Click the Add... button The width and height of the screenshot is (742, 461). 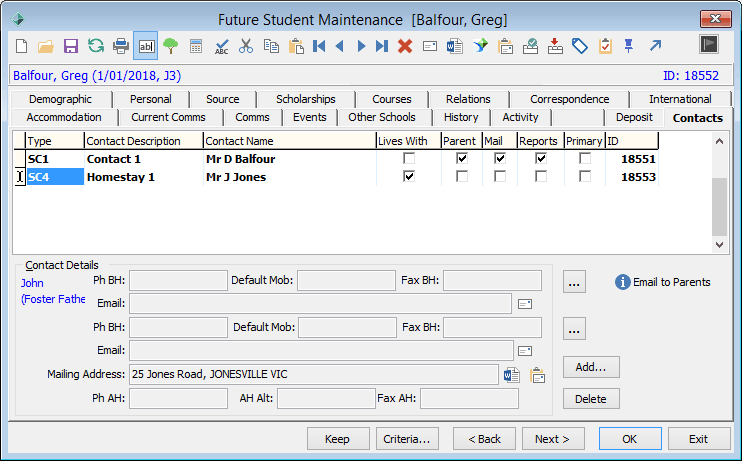591,367
